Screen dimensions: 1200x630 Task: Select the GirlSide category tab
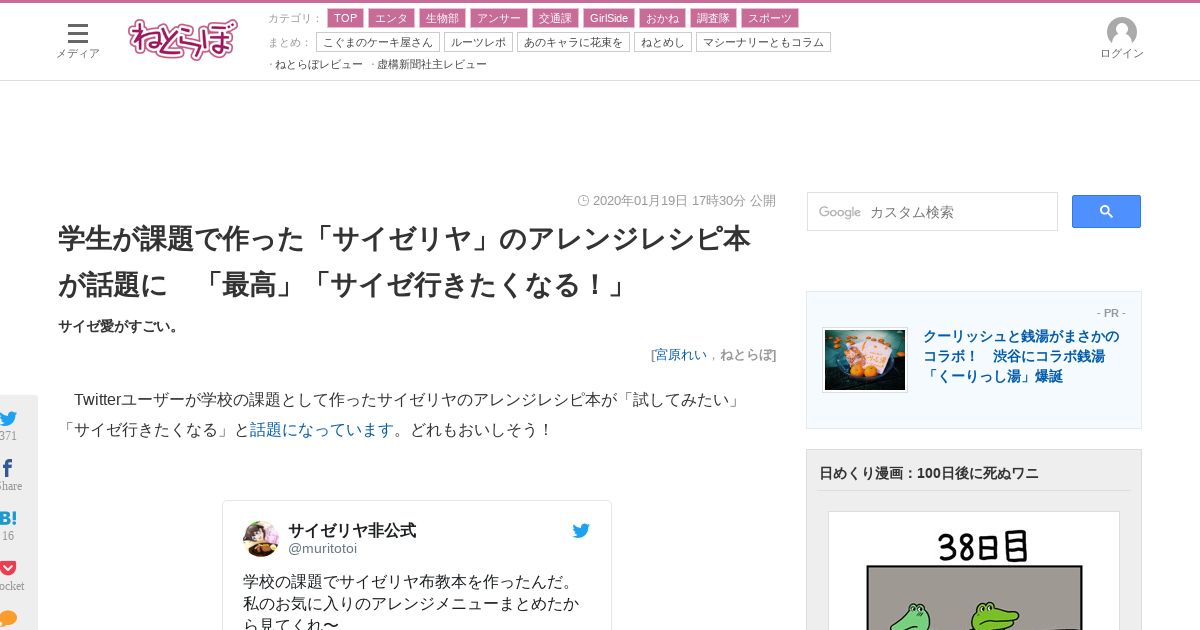point(608,18)
